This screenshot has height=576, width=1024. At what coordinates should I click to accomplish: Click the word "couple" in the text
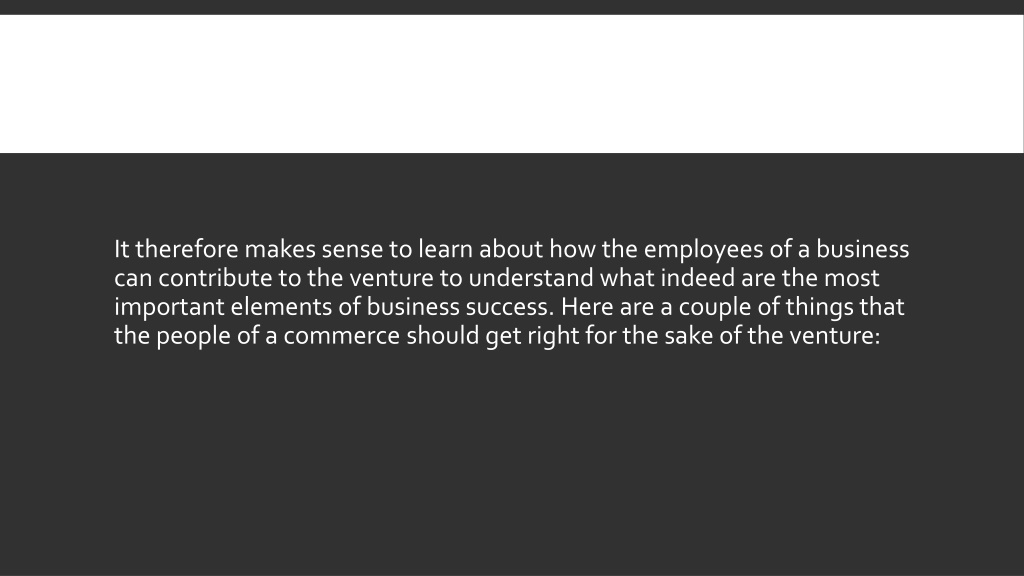point(715,308)
